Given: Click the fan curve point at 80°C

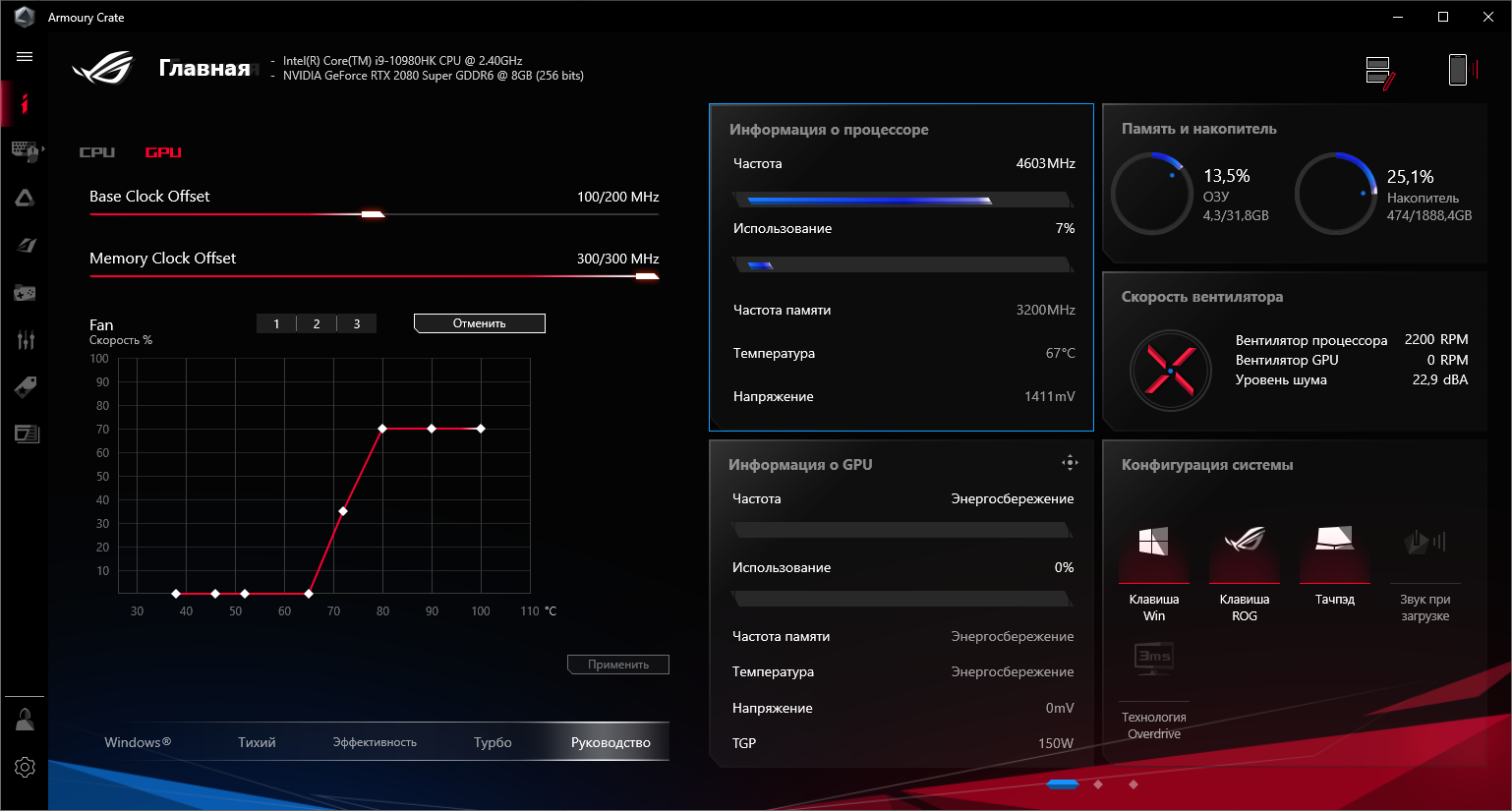Looking at the screenshot, I should (382, 429).
